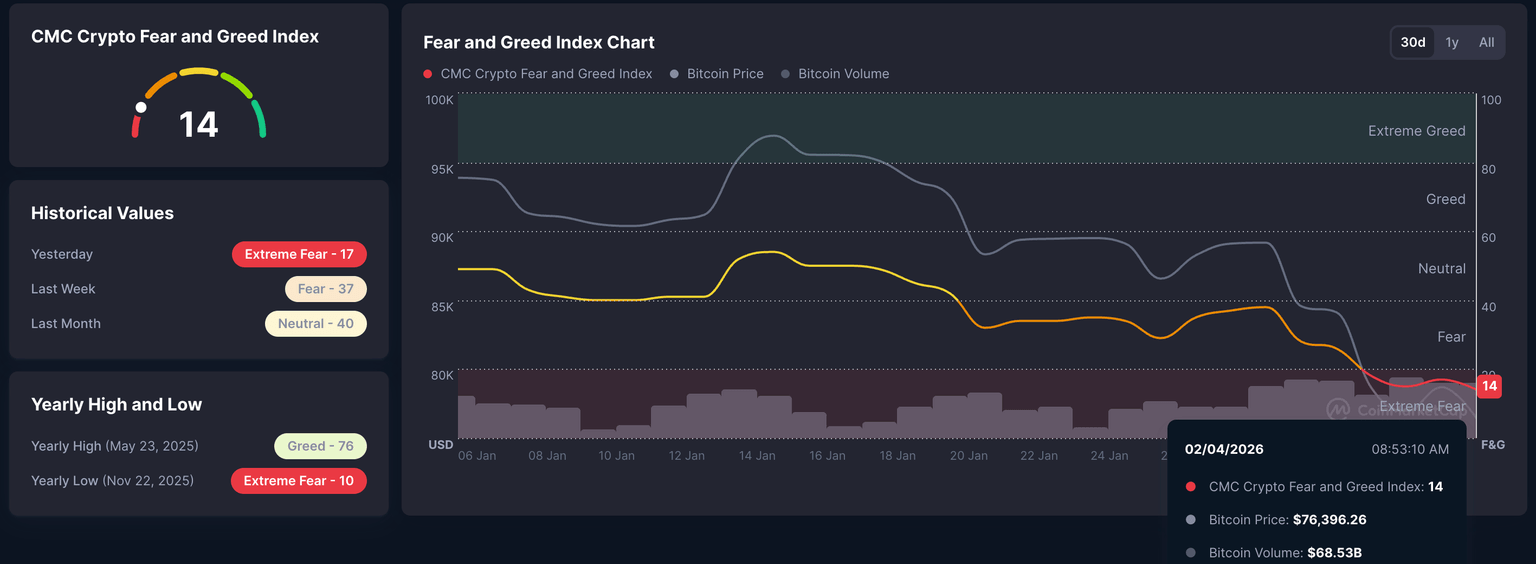This screenshot has width=1536, height=564.
Task: Click the red 14 badge on chart edge
Action: click(x=1489, y=386)
